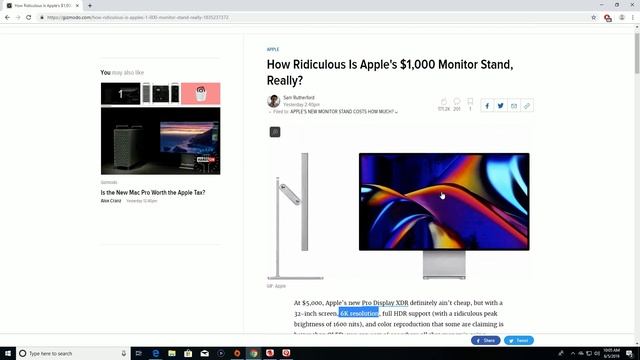Open Sam Rutherford's author page
640x360 pixels.
[299, 98]
